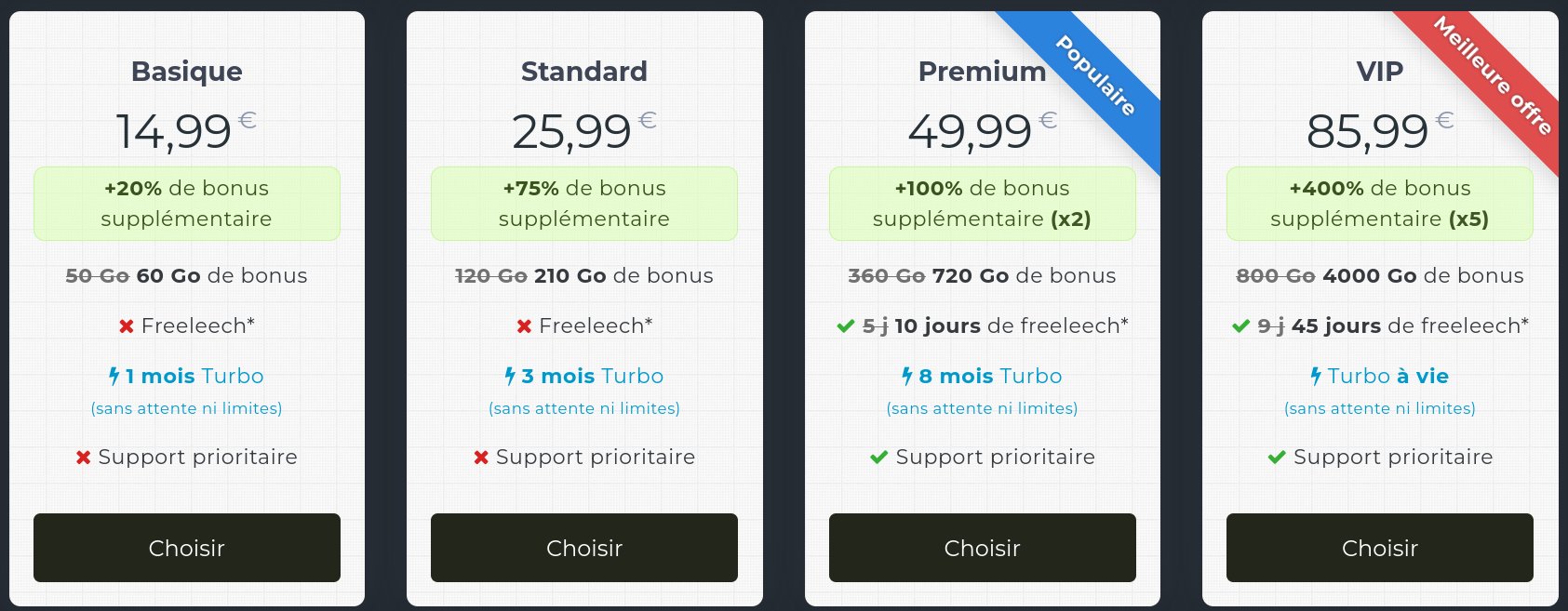Click green check next to Premium Support prioritaire
This screenshot has width=1568, height=611.
point(878,458)
